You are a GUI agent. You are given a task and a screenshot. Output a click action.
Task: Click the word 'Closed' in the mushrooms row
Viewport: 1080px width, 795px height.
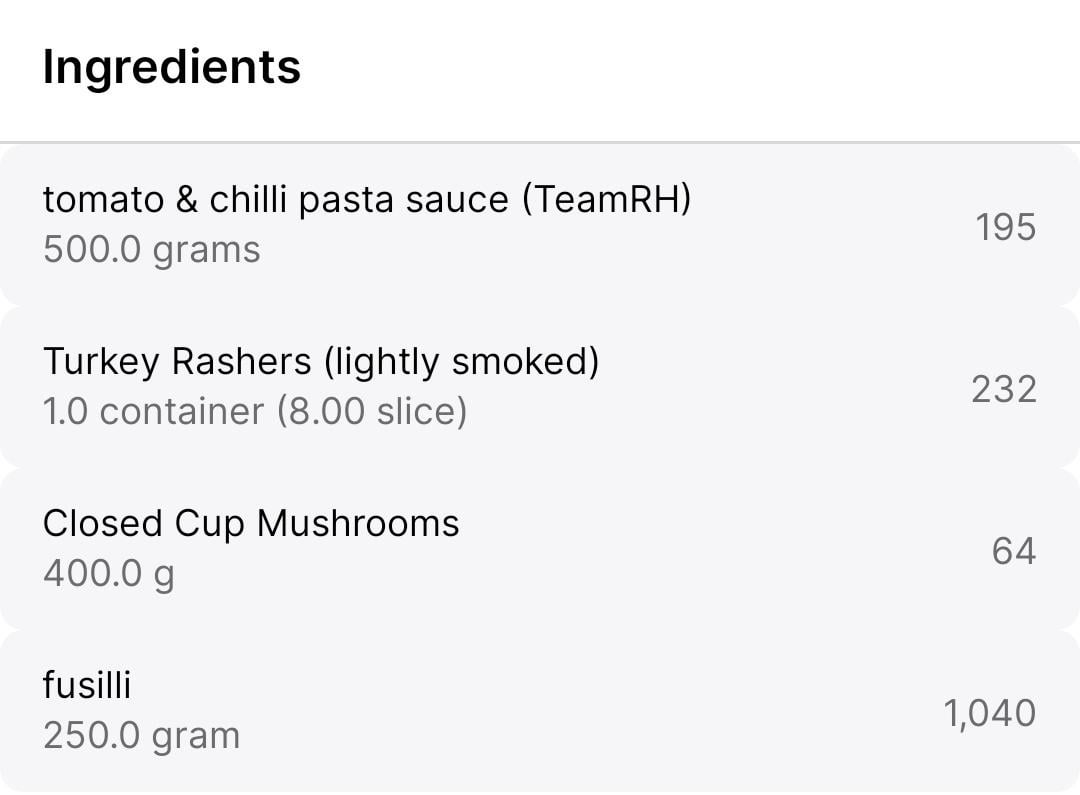(103, 523)
